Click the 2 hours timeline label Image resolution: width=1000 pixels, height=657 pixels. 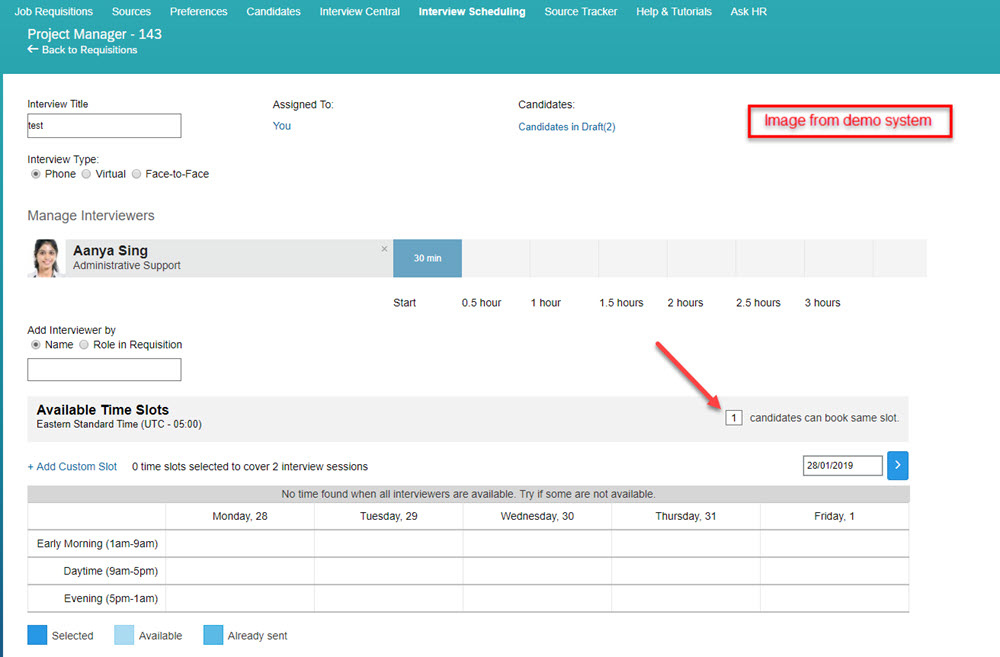685,303
